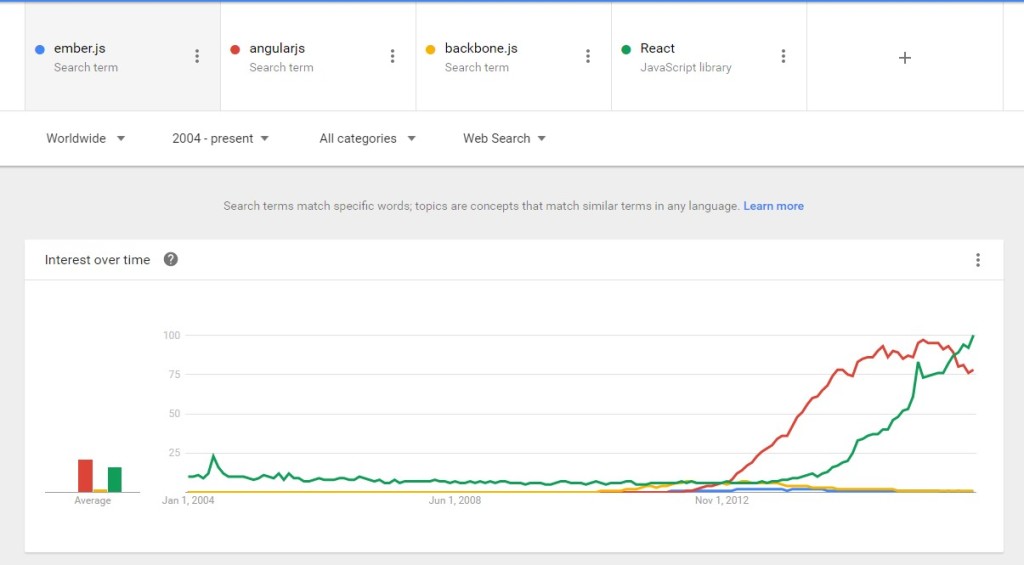Click the Jun 1, 2008 axis label
This screenshot has width=1024, height=565.
455,500
